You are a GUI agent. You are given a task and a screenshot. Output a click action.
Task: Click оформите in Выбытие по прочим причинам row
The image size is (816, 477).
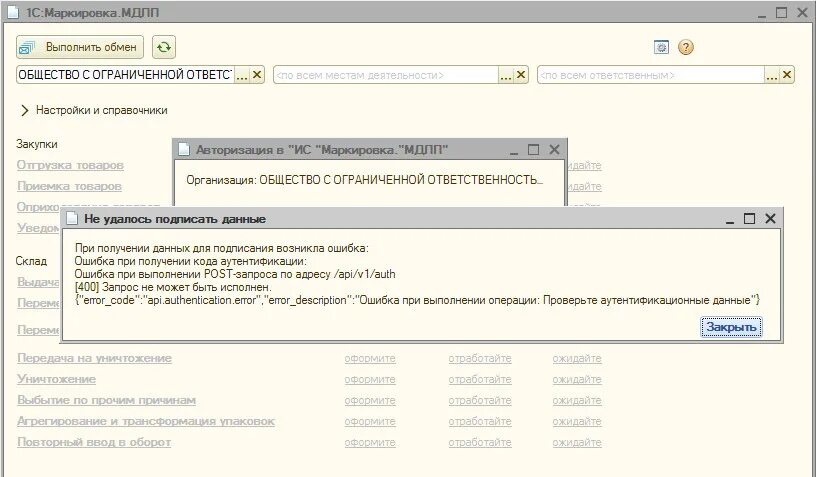click(370, 401)
